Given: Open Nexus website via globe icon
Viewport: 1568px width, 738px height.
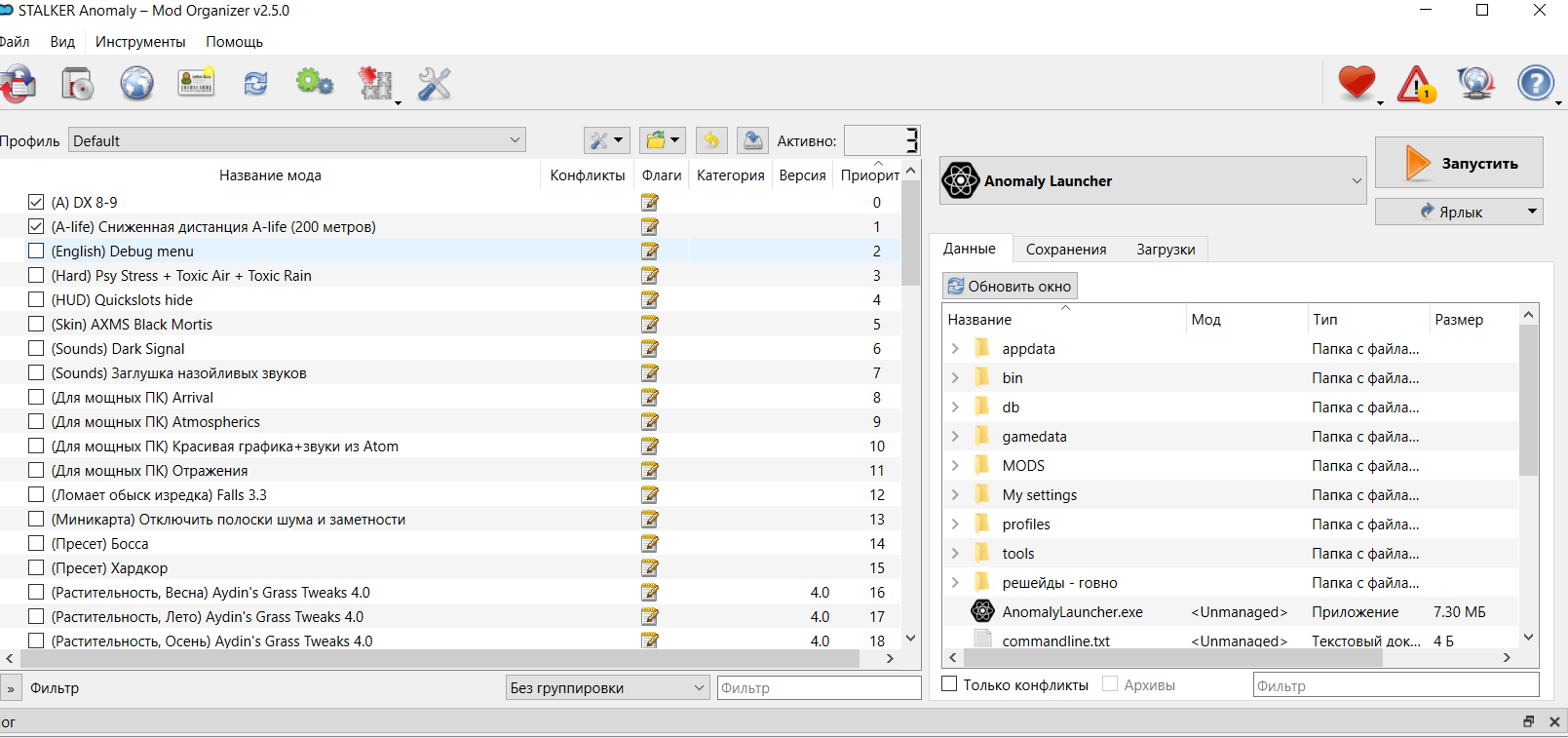Looking at the screenshot, I should click(136, 84).
